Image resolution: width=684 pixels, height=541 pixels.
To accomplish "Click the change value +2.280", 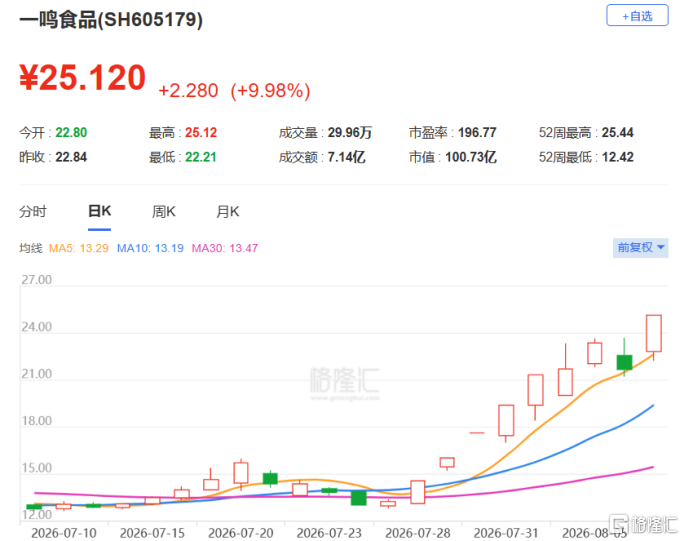I will 188,91.
